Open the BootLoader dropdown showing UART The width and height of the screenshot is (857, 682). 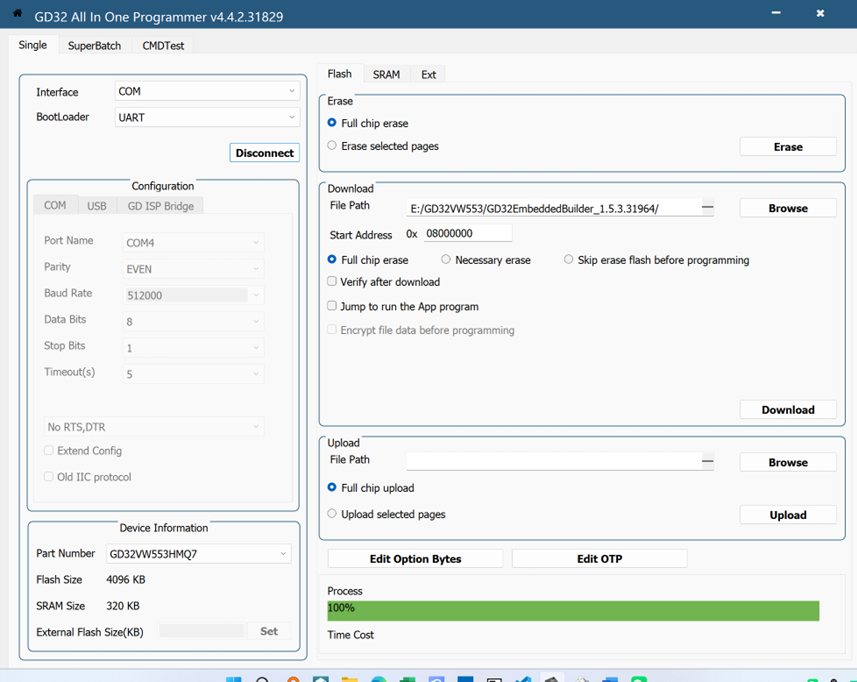(207, 117)
